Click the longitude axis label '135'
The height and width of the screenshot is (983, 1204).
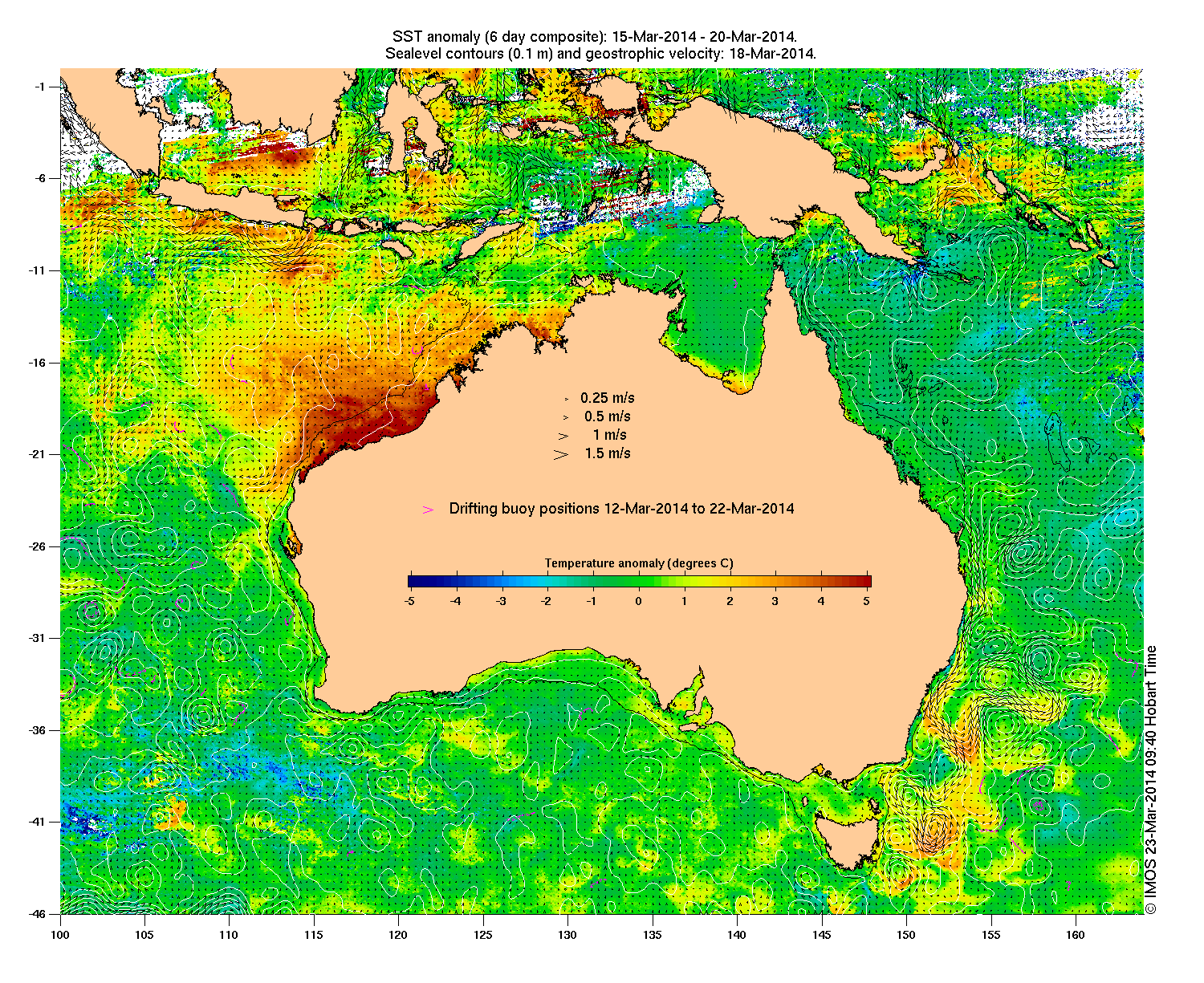[652, 935]
